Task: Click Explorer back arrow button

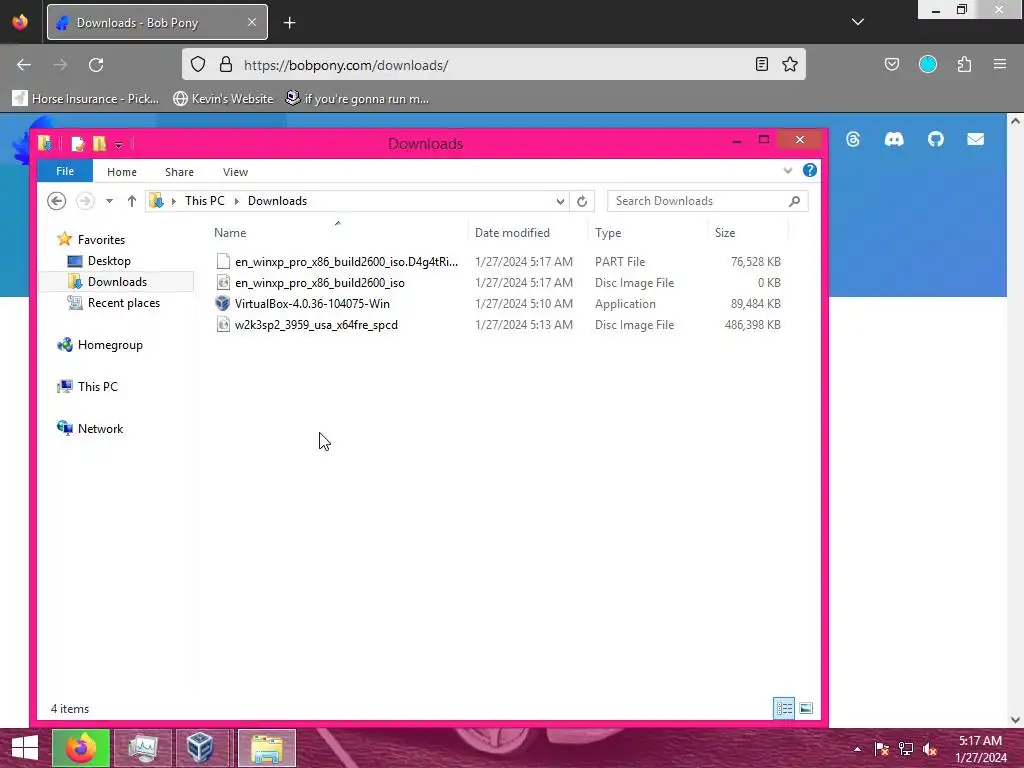Action: pyautogui.click(x=57, y=201)
